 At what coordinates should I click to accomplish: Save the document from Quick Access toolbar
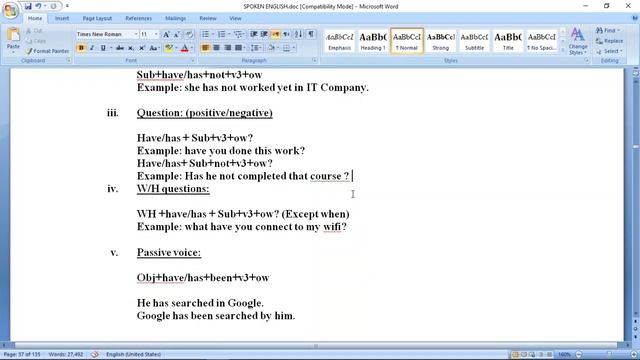point(28,6)
